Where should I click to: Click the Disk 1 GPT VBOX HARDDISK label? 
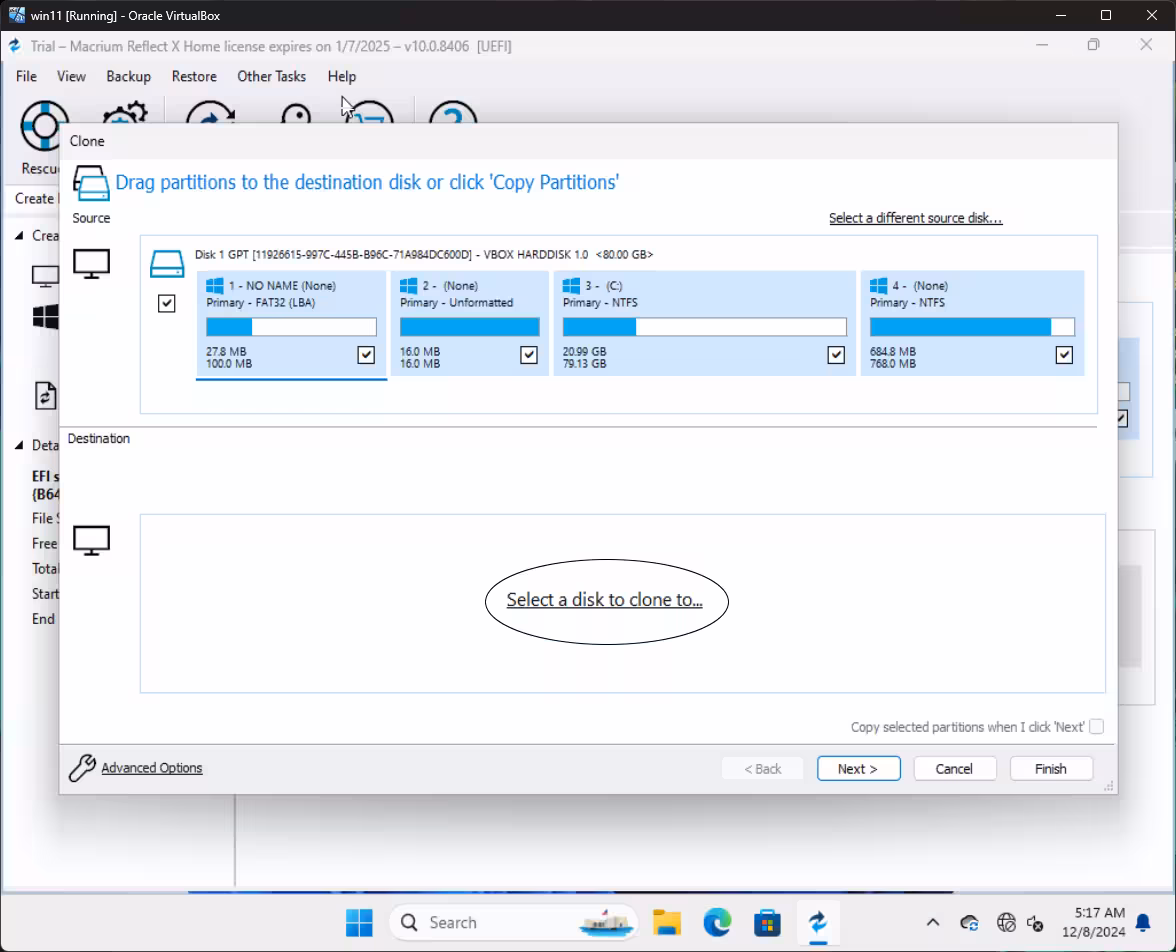pyautogui.click(x=424, y=254)
